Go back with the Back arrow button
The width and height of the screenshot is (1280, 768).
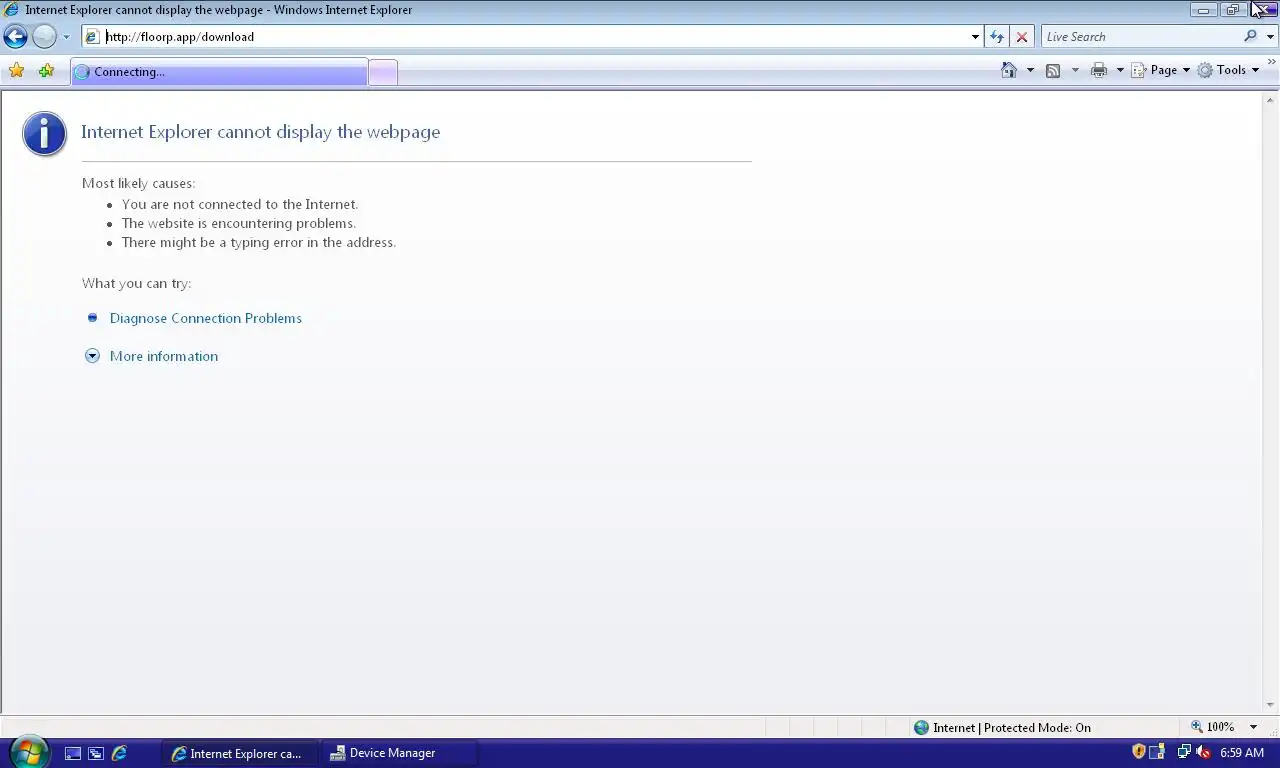point(15,37)
